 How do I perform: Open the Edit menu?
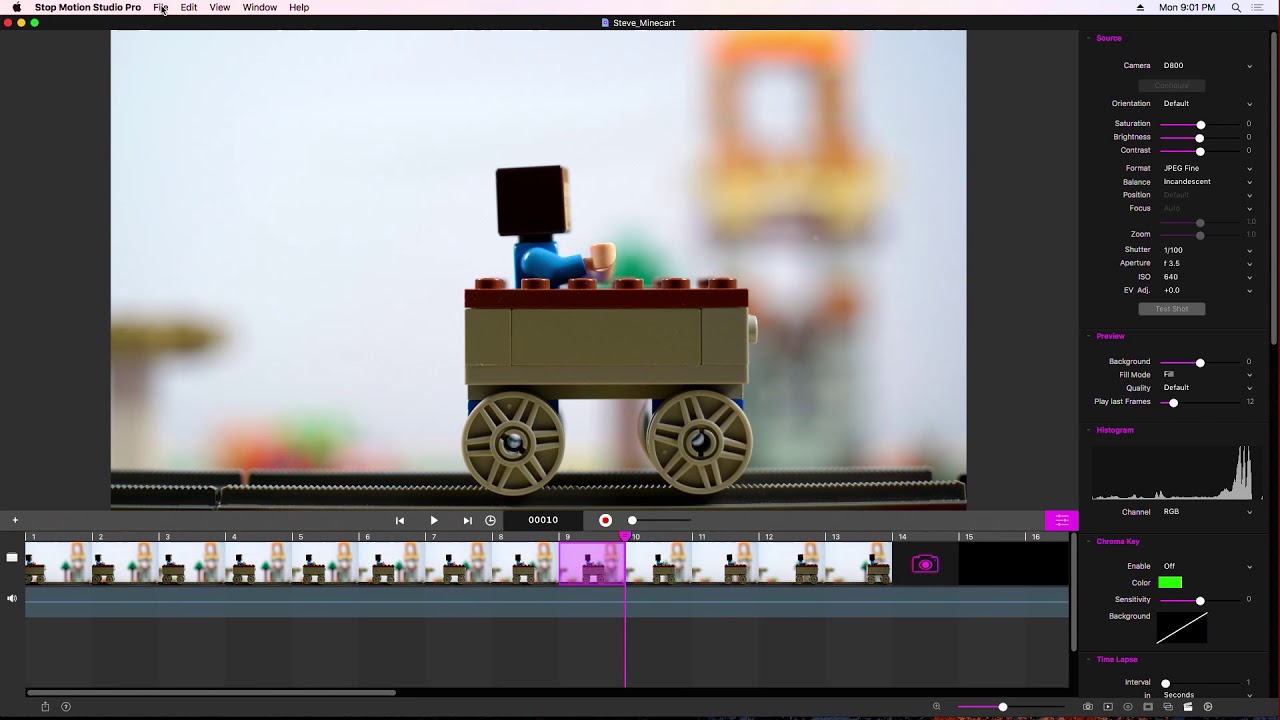[188, 7]
